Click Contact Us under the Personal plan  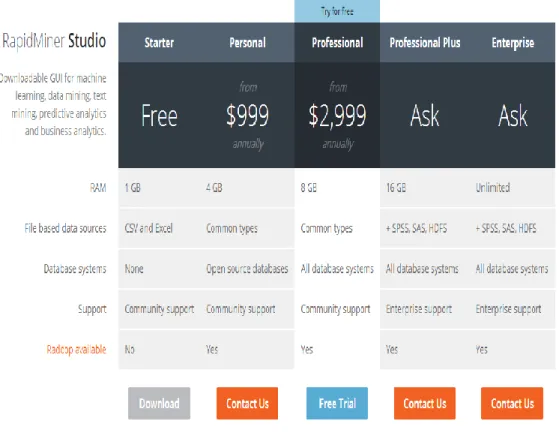[x=247, y=403]
